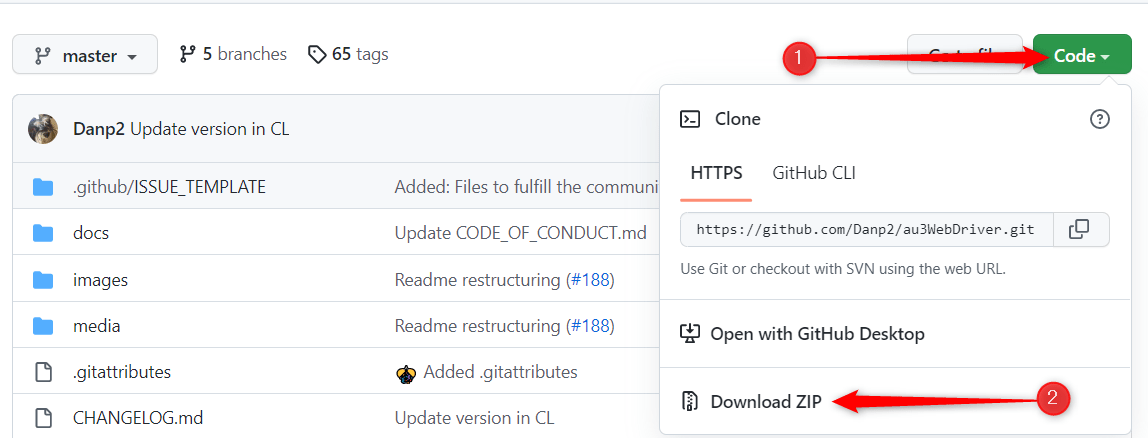
Task: Click the media folder icon
Action: tap(43, 326)
